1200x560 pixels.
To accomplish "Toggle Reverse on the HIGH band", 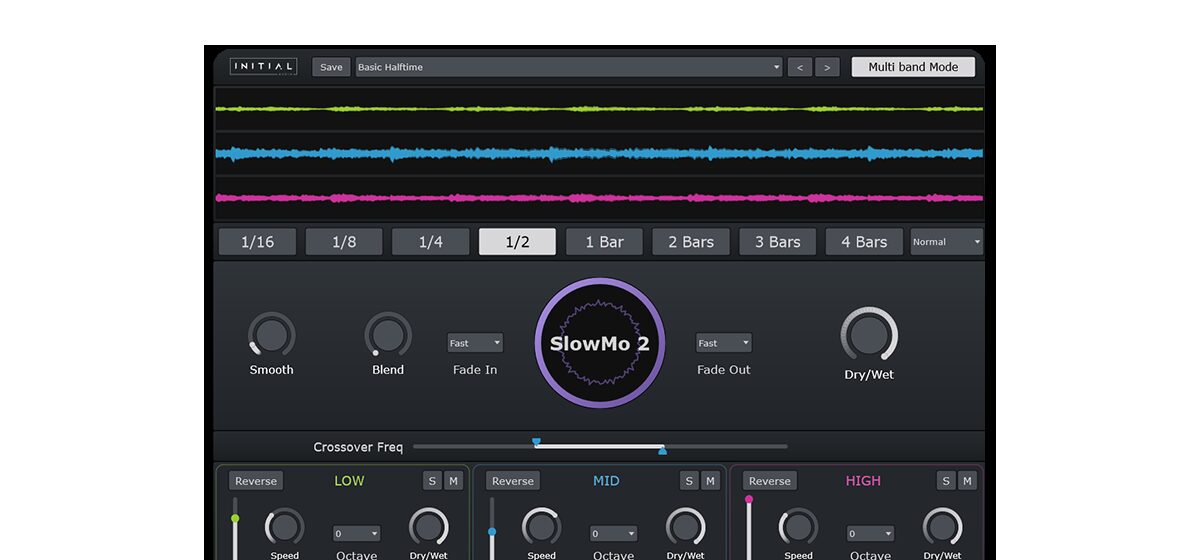I will point(770,481).
